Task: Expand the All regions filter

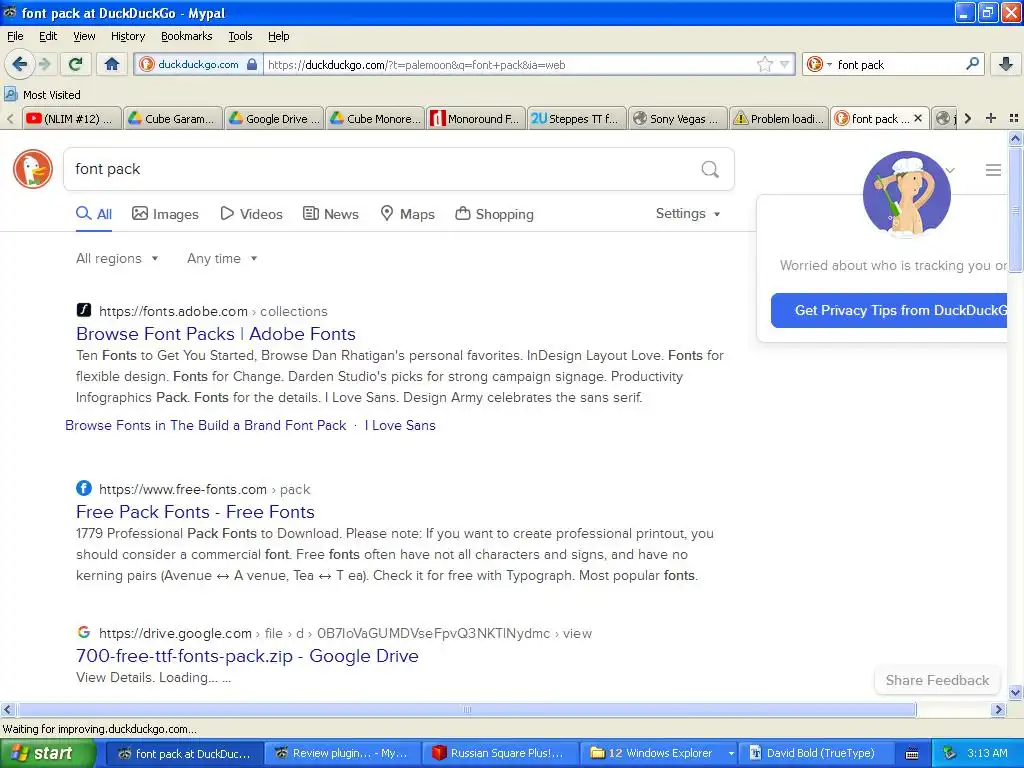Action: point(118,259)
